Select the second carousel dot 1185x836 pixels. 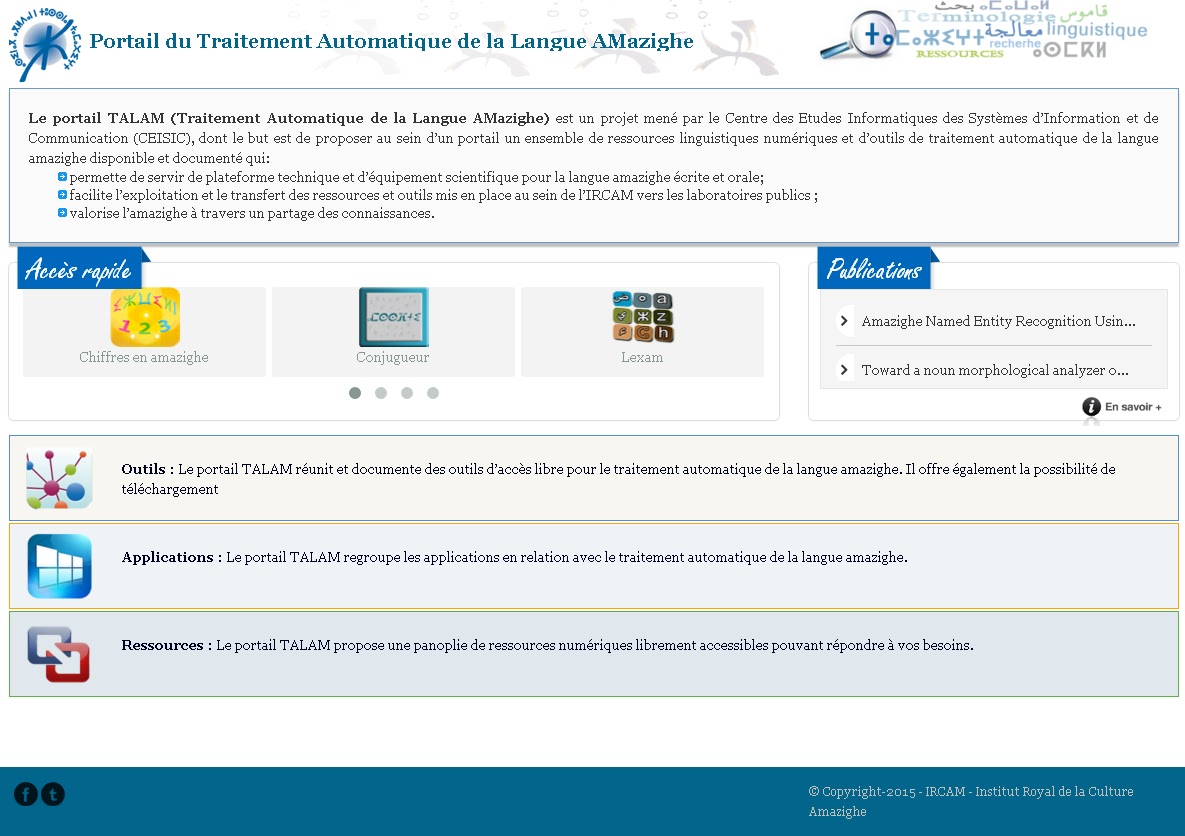coord(381,393)
